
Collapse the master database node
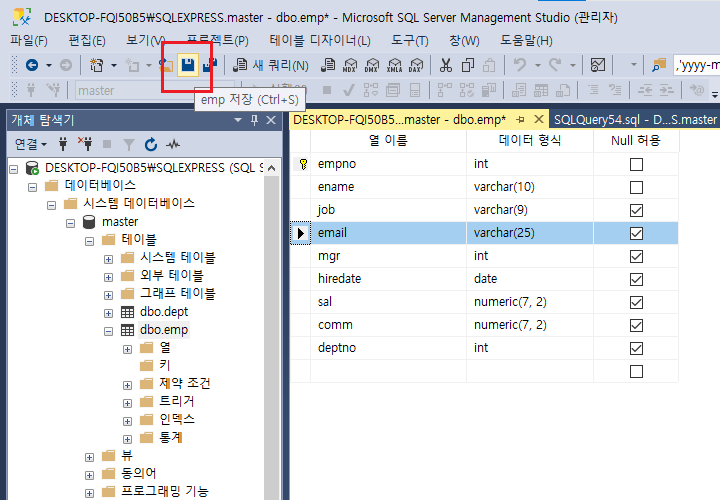70,224
